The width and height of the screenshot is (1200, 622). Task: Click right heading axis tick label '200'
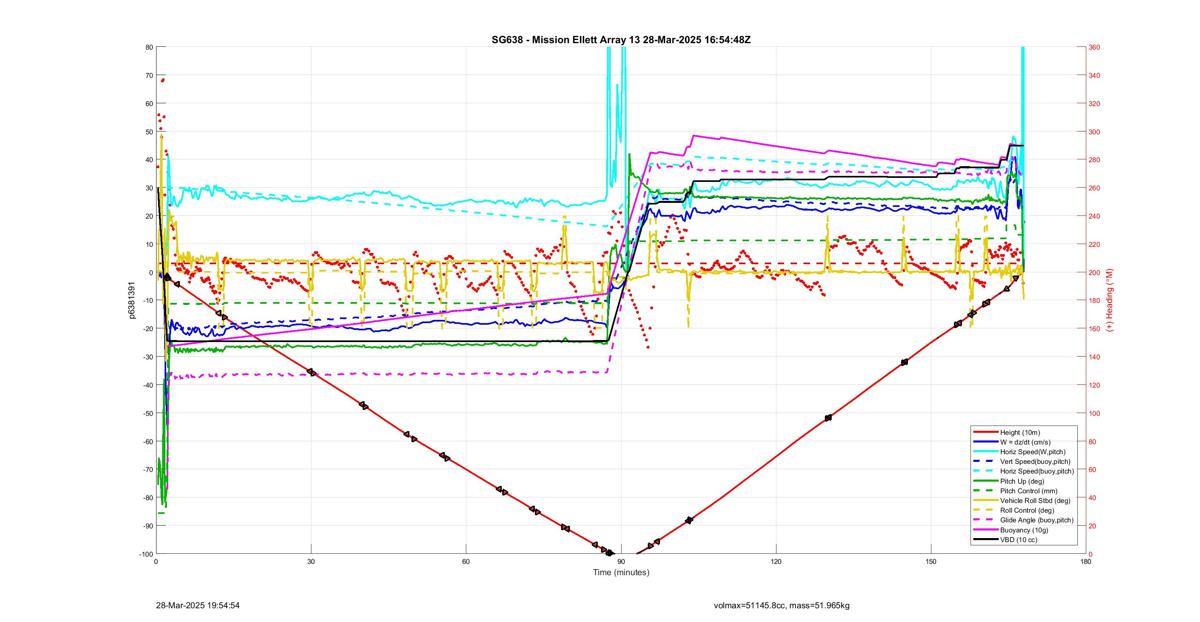pos(1096,272)
